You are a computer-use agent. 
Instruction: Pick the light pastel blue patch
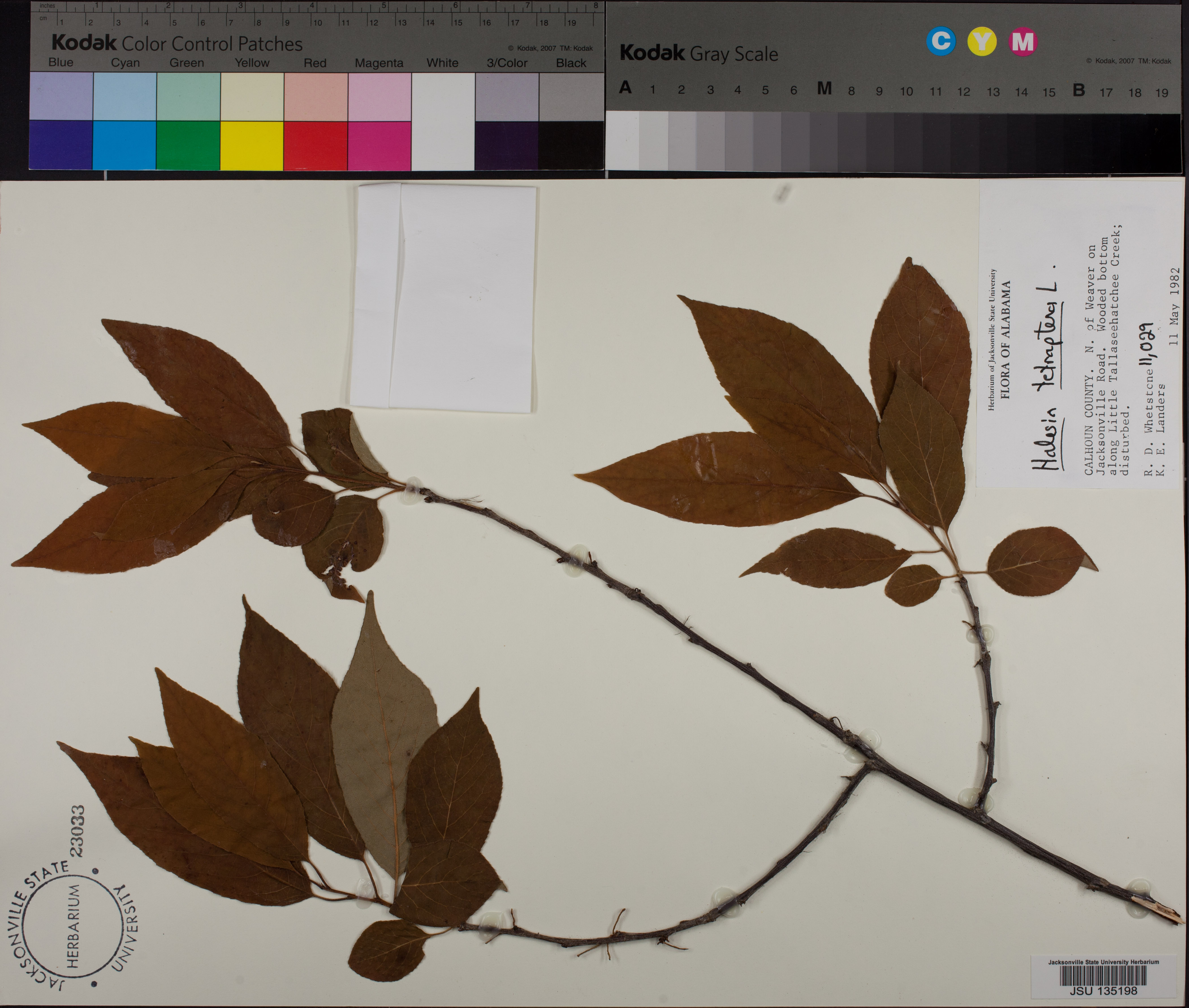pos(61,96)
